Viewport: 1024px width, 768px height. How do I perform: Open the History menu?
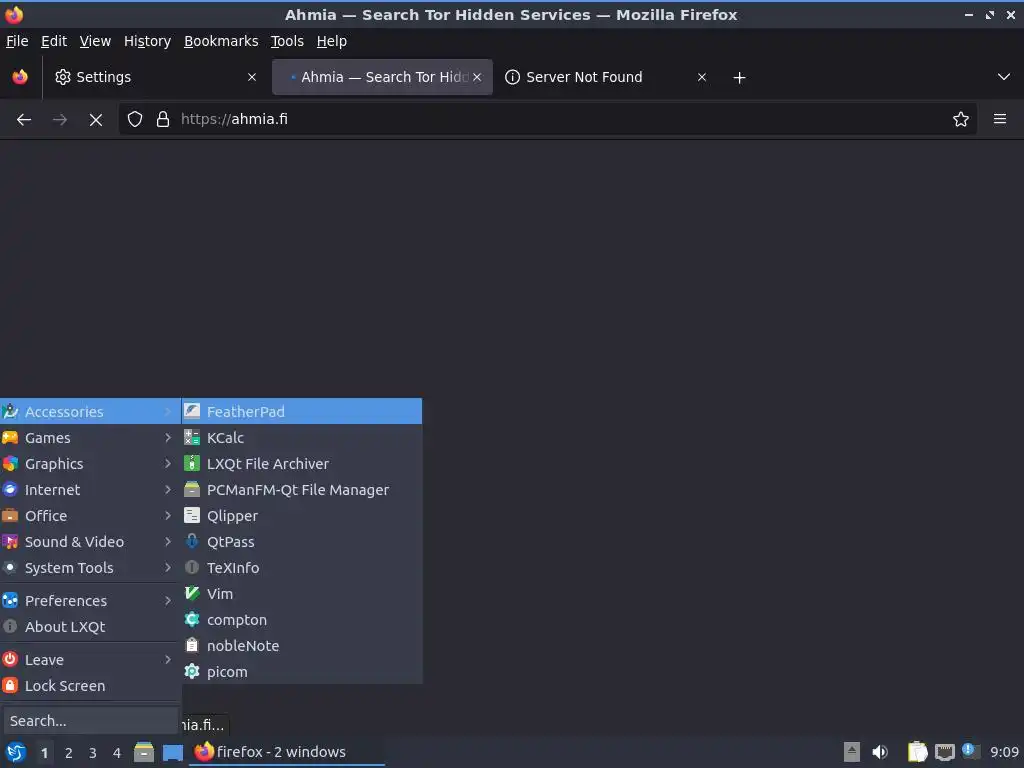[x=147, y=41]
